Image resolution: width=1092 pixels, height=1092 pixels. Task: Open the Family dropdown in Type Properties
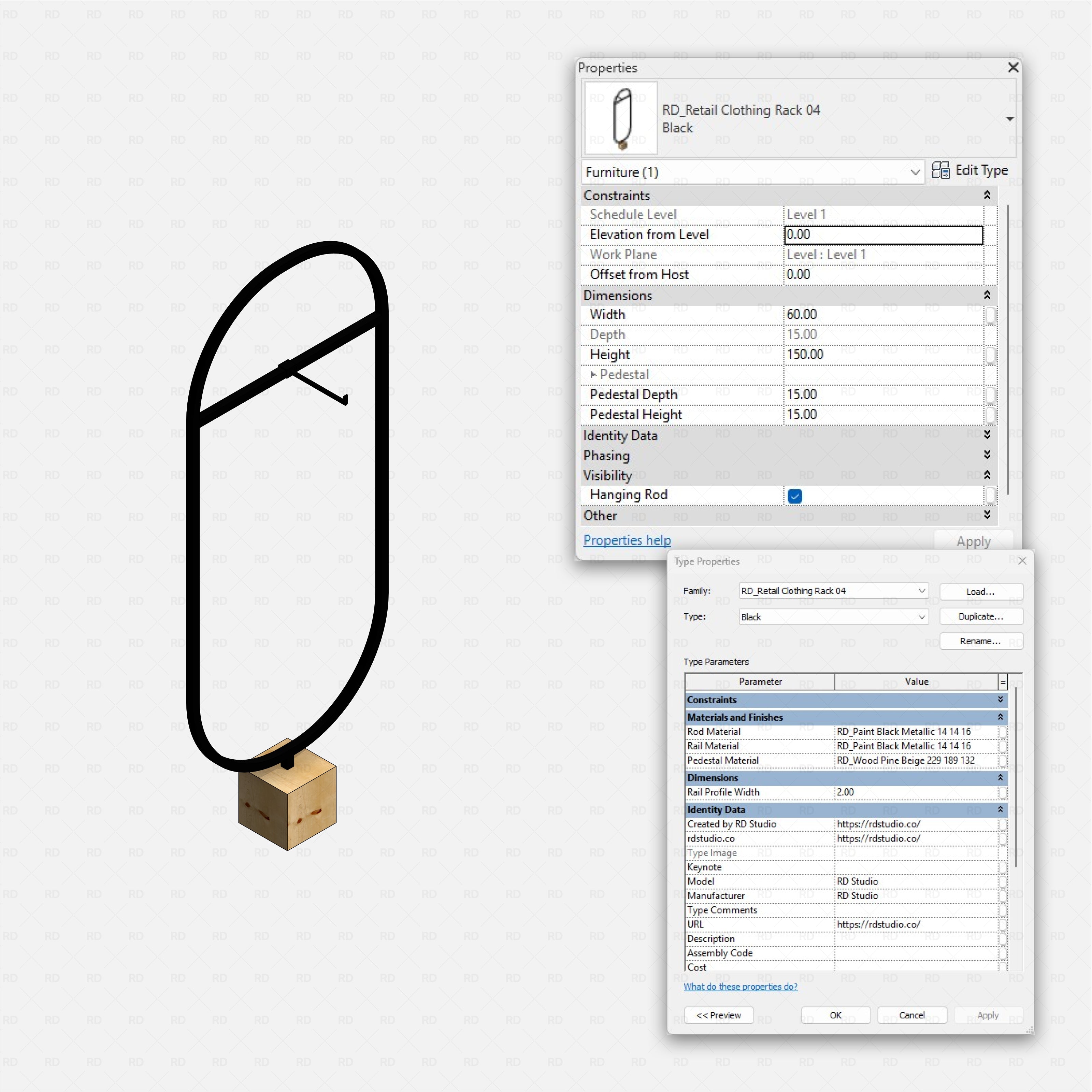click(834, 591)
